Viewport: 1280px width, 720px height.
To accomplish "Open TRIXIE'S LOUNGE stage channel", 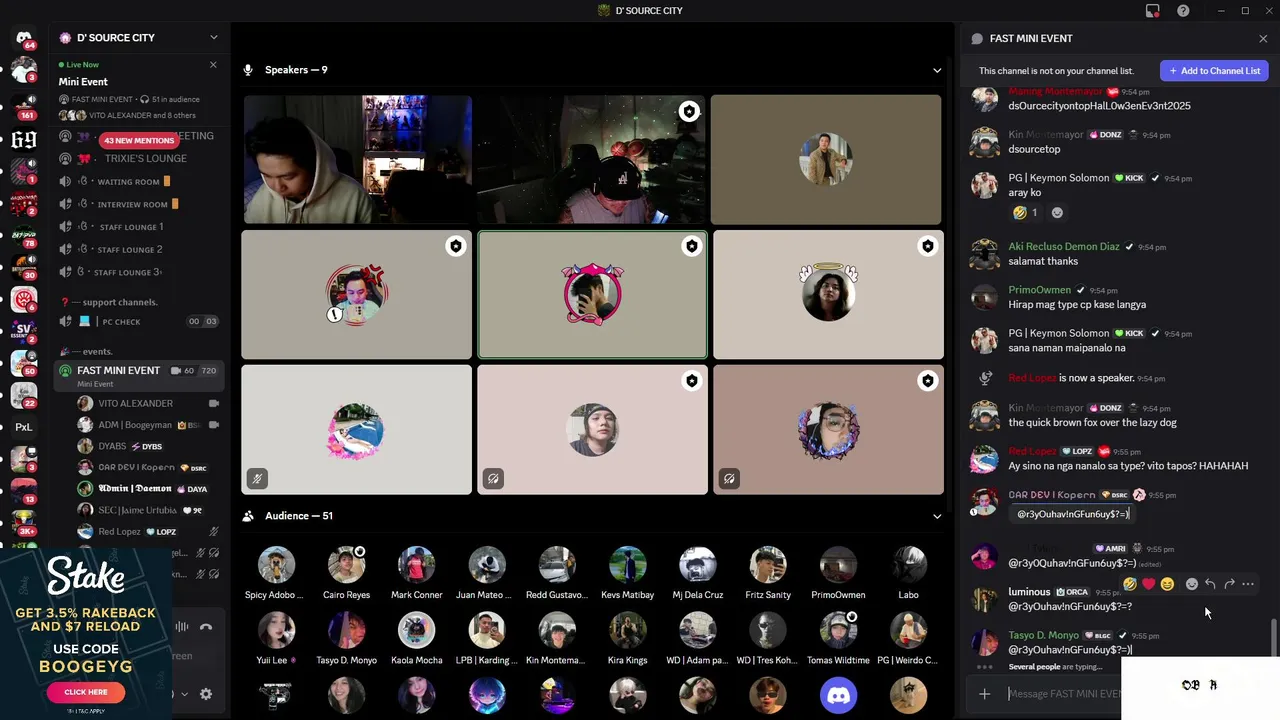I will (x=138, y=158).
